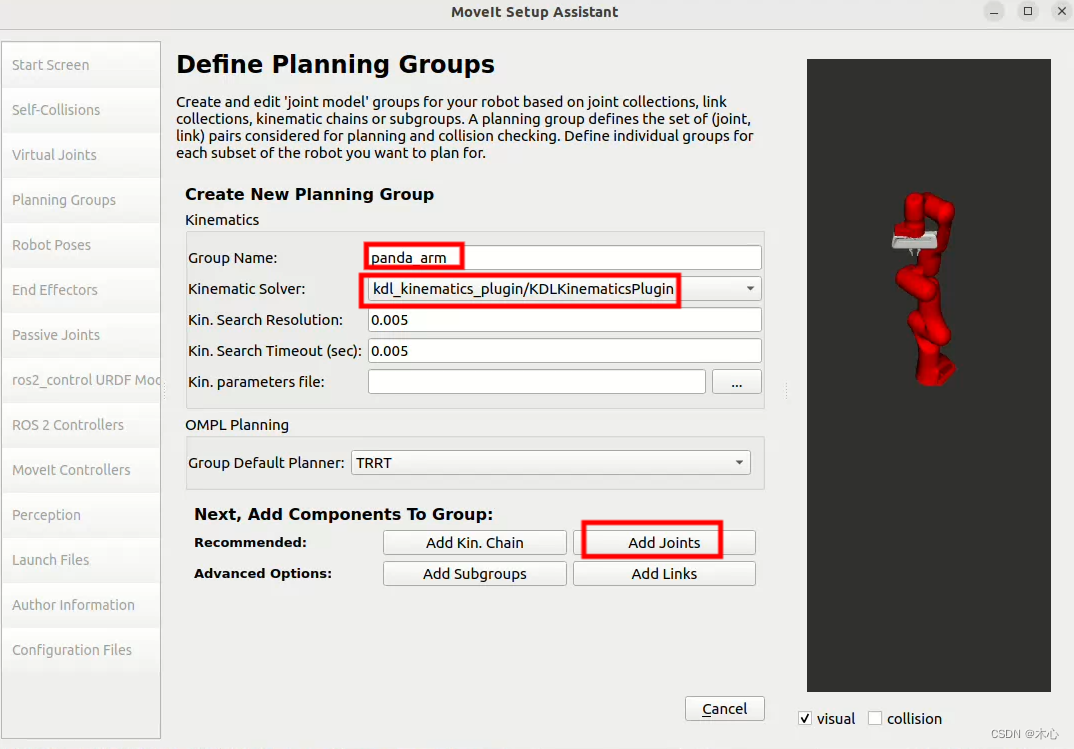Enable the collision checkbox
This screenshot has height=749, width=1074.
875,718
